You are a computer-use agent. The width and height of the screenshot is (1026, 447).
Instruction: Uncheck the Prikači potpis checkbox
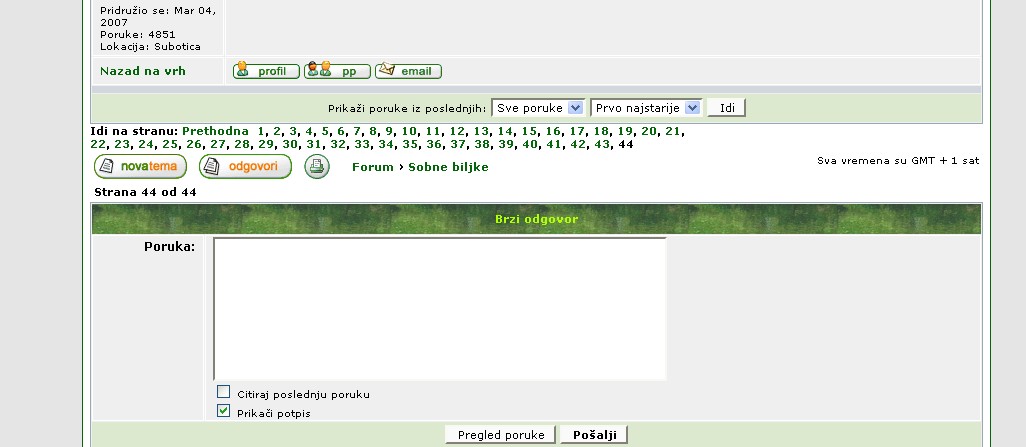coord(224,411)
